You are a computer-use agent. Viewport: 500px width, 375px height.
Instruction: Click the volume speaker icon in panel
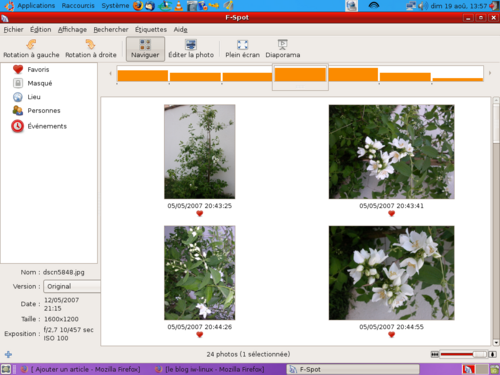pos(423,6)
